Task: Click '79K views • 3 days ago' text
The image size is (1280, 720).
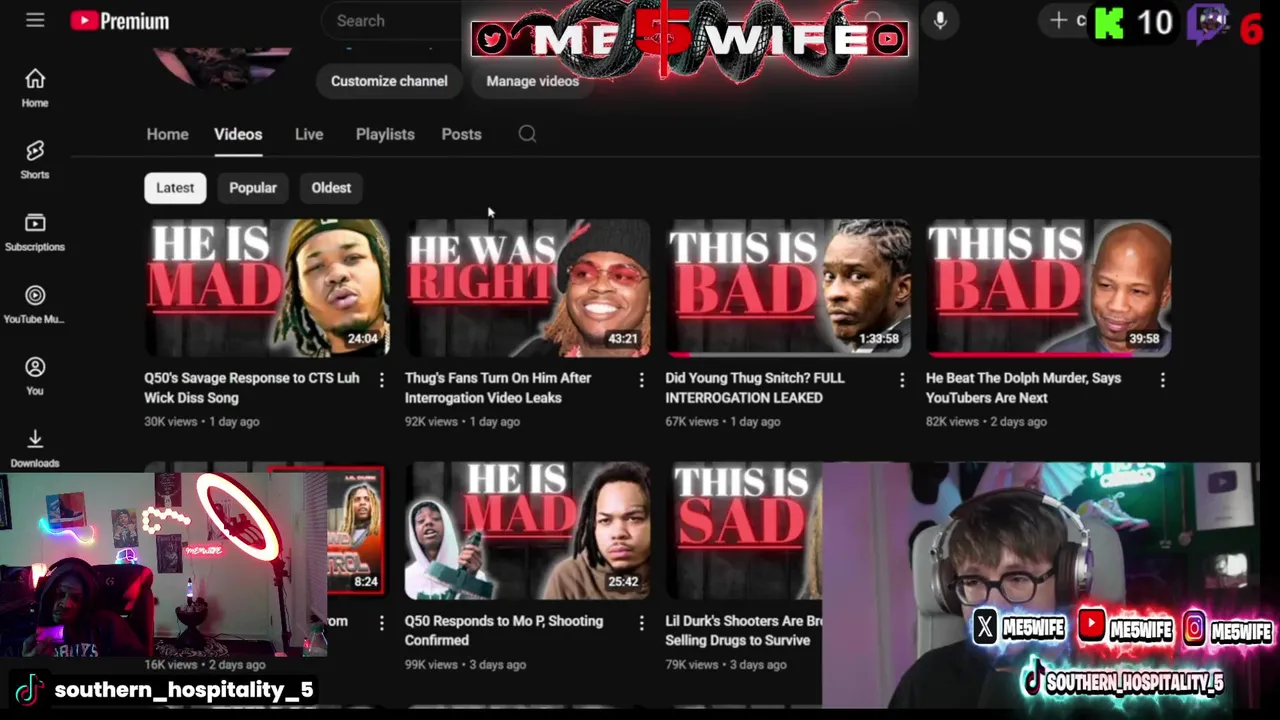Action: click(x=726, y=665)
